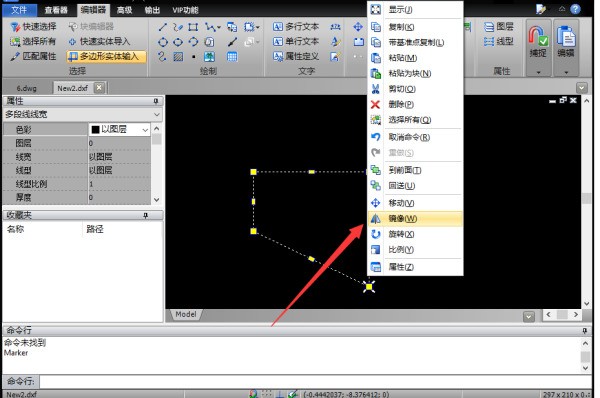Viewport: 600px width, 398px height.
Task: Open the 6.dwg document tab
Action: 27,88
